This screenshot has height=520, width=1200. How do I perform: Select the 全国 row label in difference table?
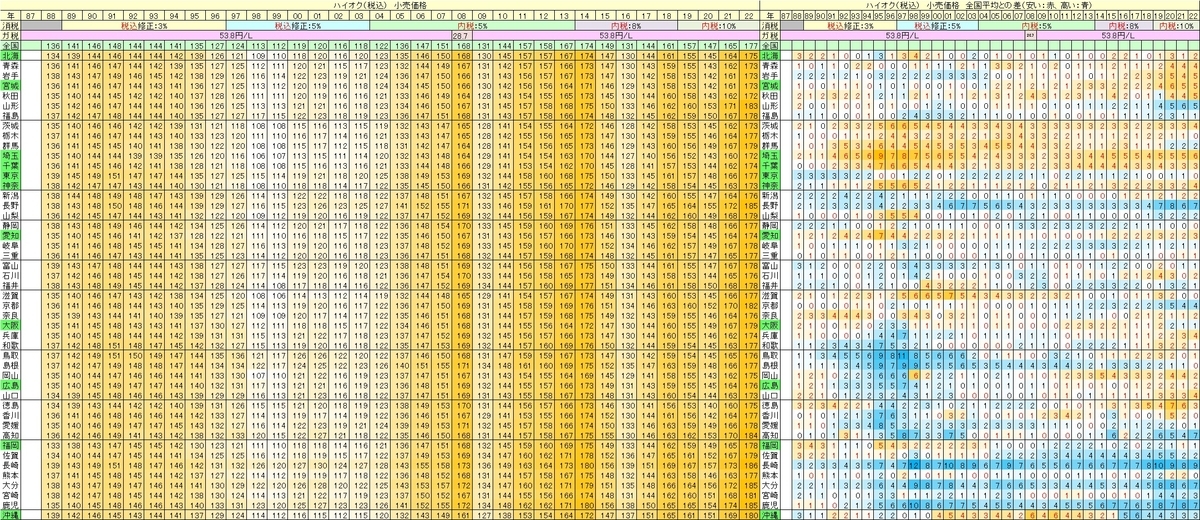[770, 45]
